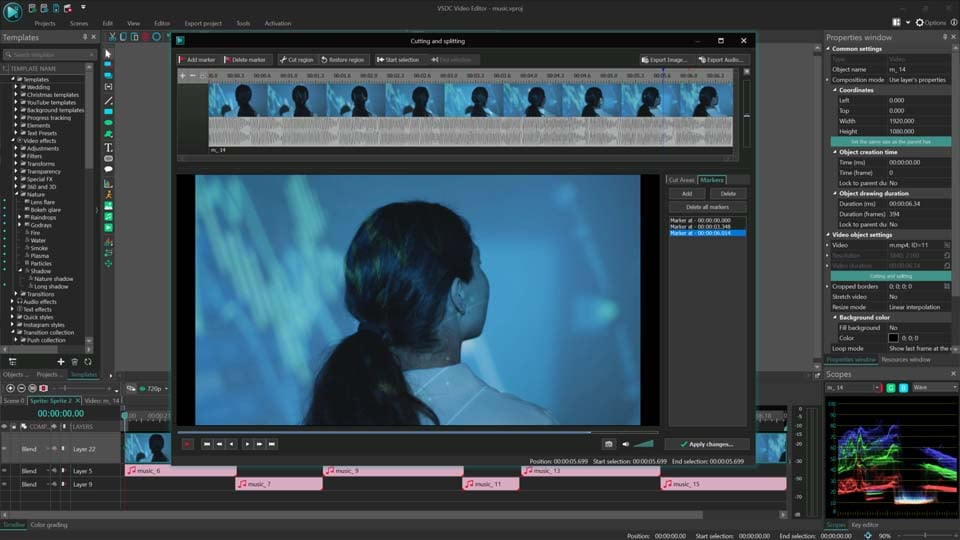This screenshot has width=960, height=540.
Task: Click the trash delete template icon
Action: 75,362
